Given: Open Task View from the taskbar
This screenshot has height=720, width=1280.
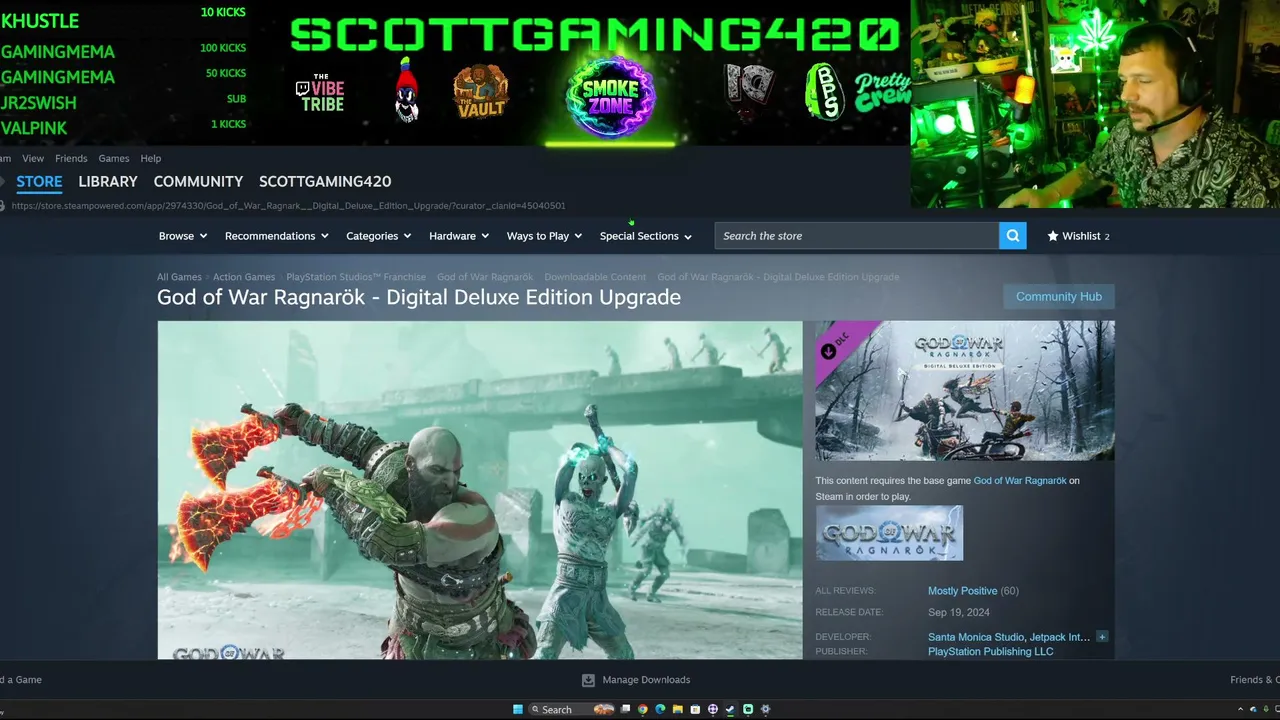Looking at the screenshot, I should pos(626,709).
